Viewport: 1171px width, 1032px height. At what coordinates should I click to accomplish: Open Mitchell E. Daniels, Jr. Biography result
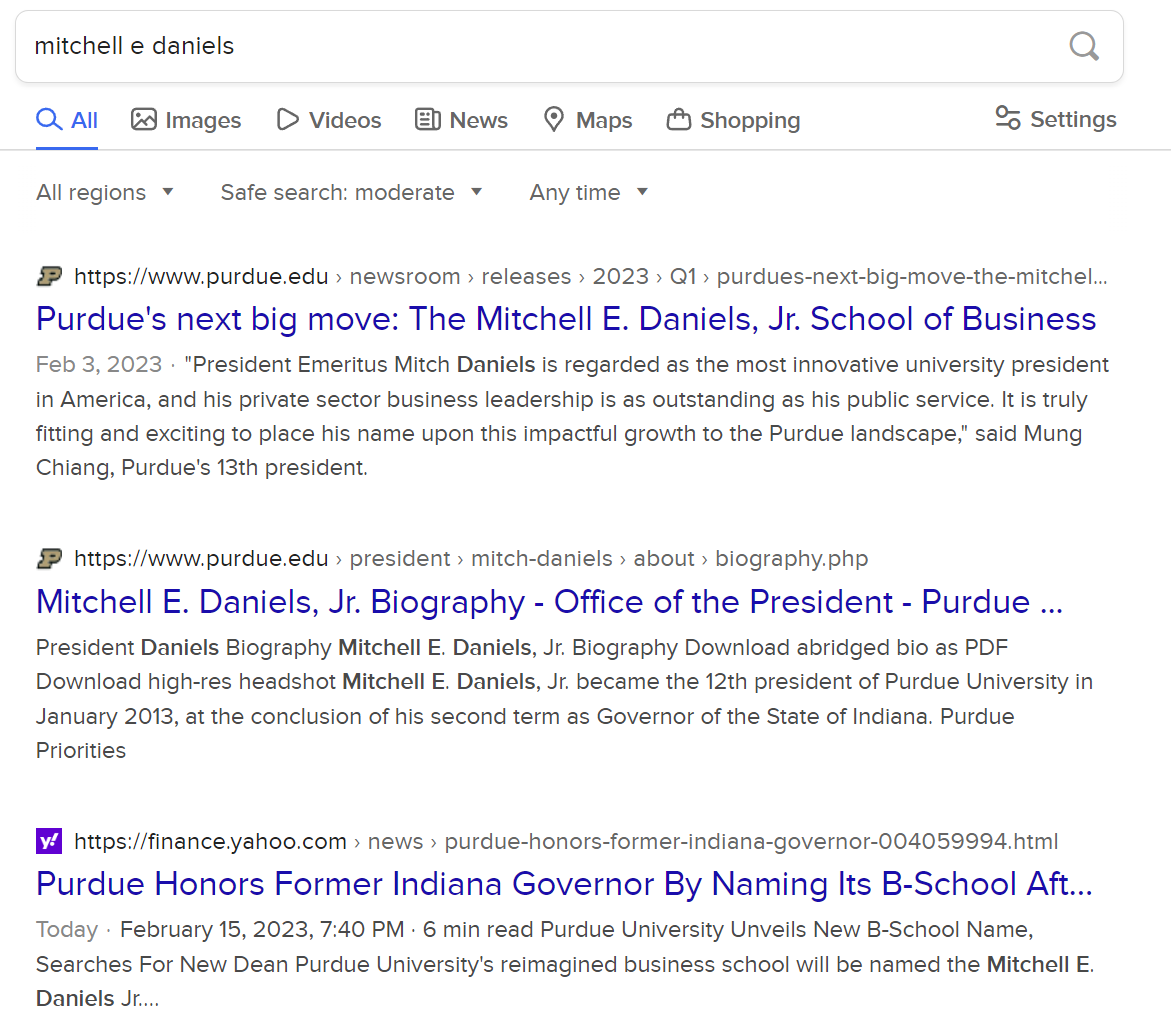(549, 602)
